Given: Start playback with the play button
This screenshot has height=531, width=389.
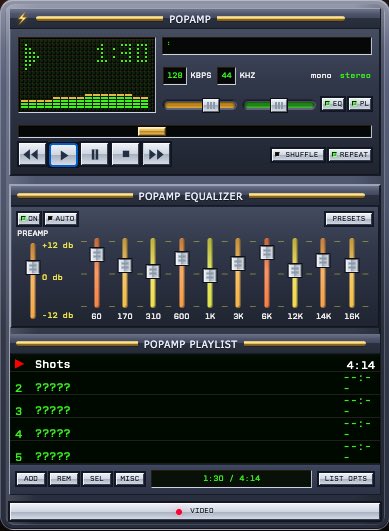Looking at the screenshot, I should coord(63,155).
